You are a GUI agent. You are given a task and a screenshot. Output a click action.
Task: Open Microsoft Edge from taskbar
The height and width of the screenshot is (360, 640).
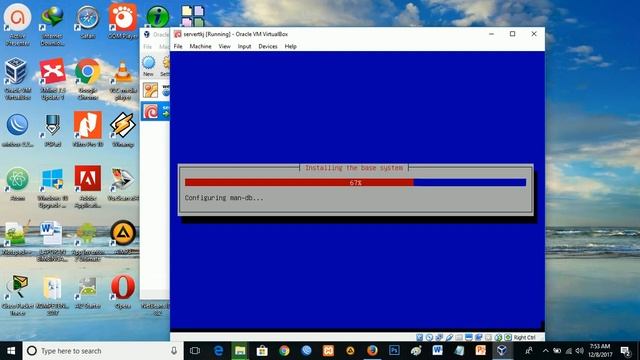(x=218, y=351)
